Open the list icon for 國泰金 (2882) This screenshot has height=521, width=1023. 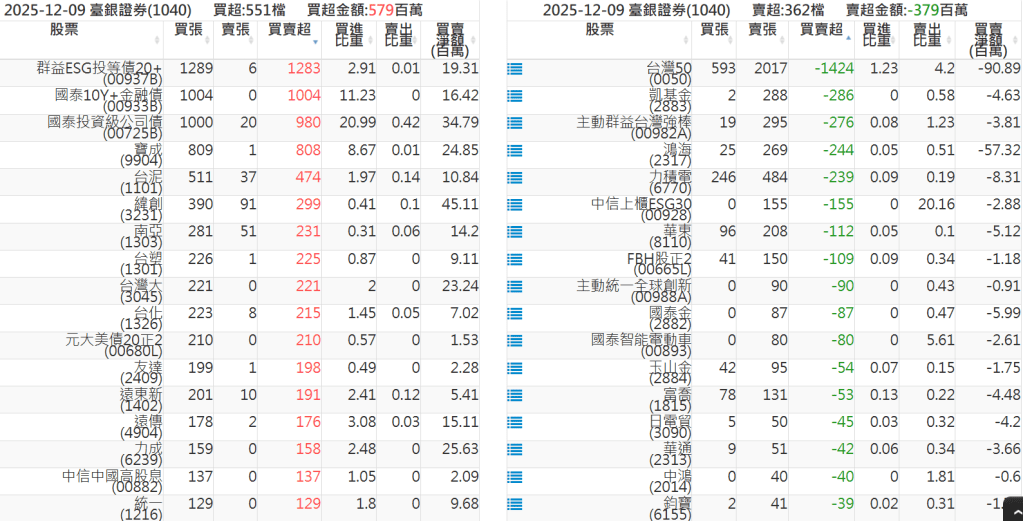(515, 315)
